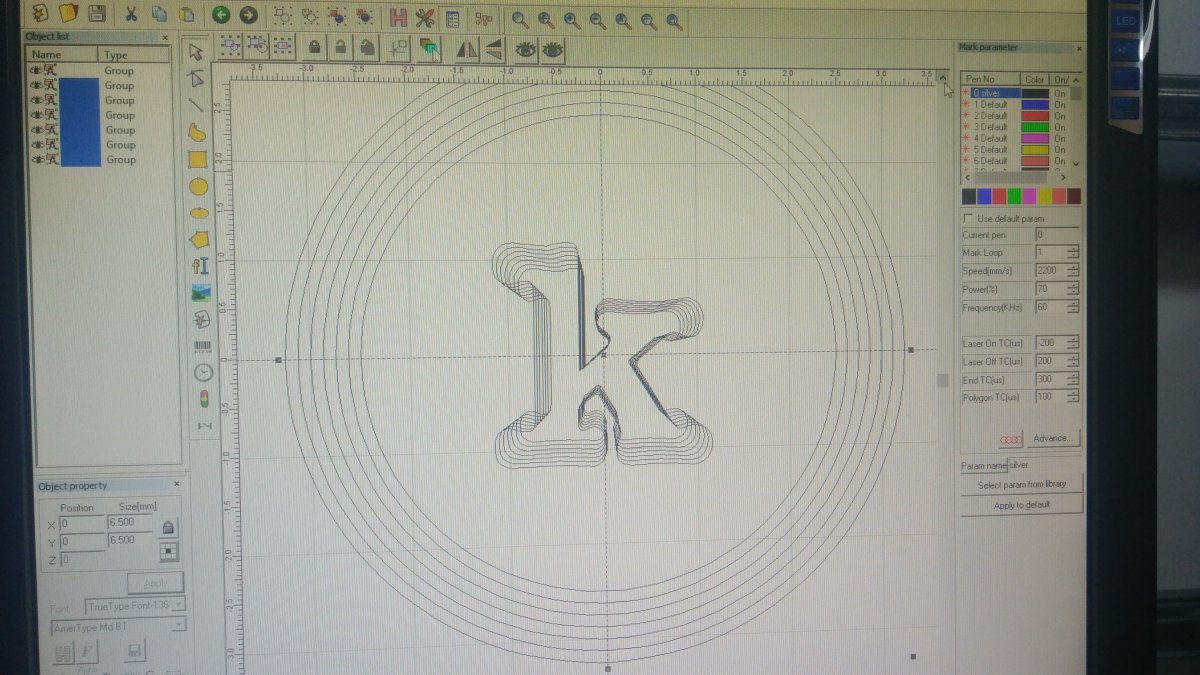
Task: Click the barcode tool icon
Action: 202,346
